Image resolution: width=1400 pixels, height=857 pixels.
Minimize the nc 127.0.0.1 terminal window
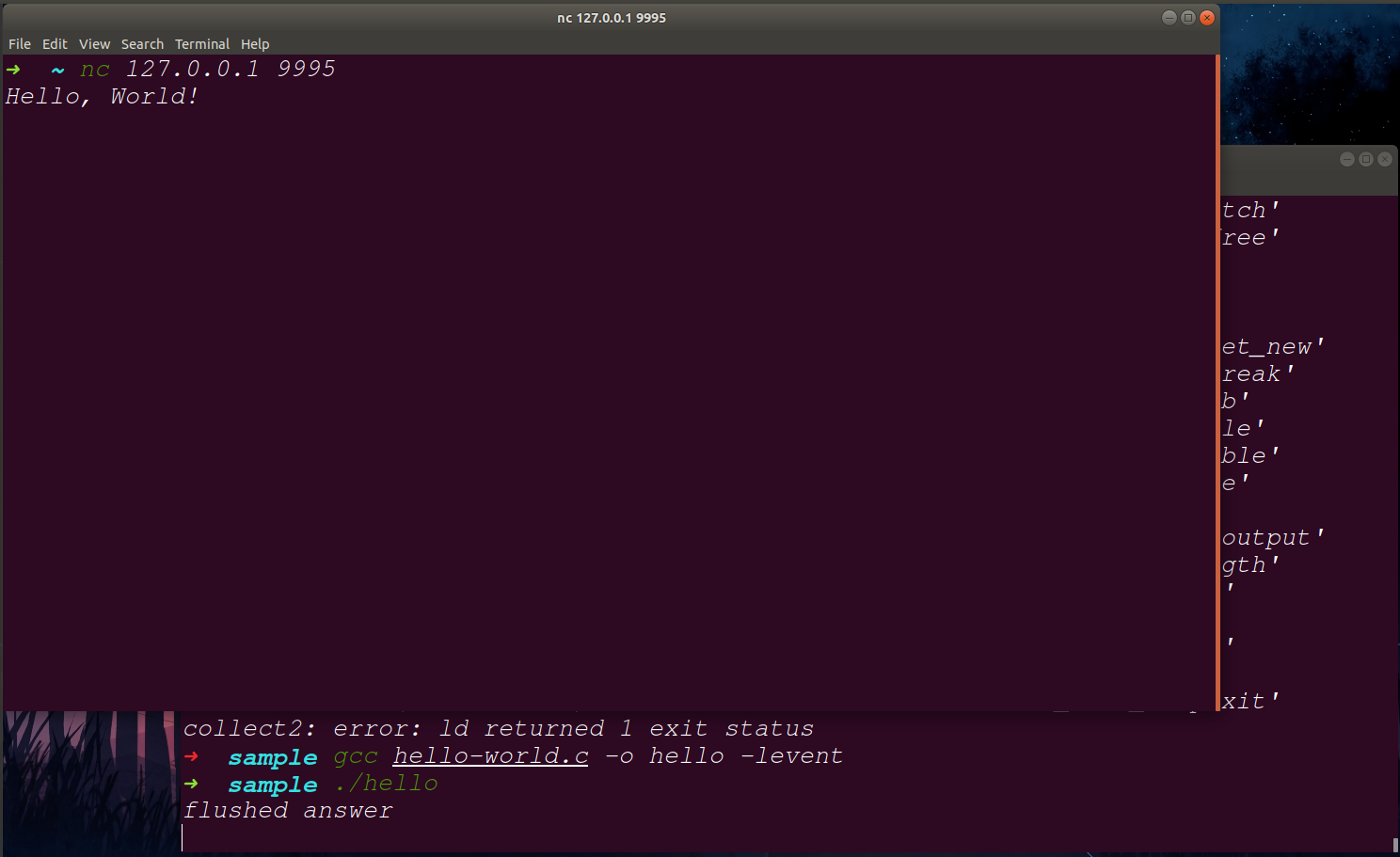[x=1169, y=18]
